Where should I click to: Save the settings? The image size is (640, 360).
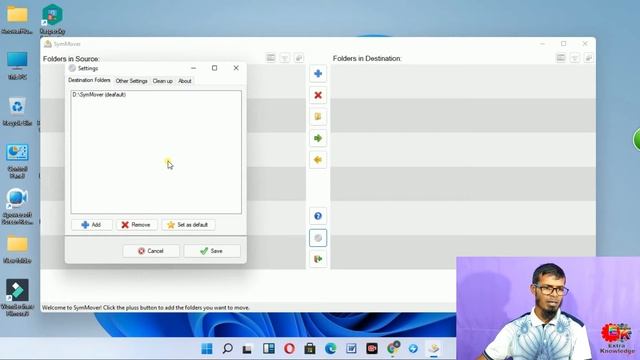click(212, 251)
